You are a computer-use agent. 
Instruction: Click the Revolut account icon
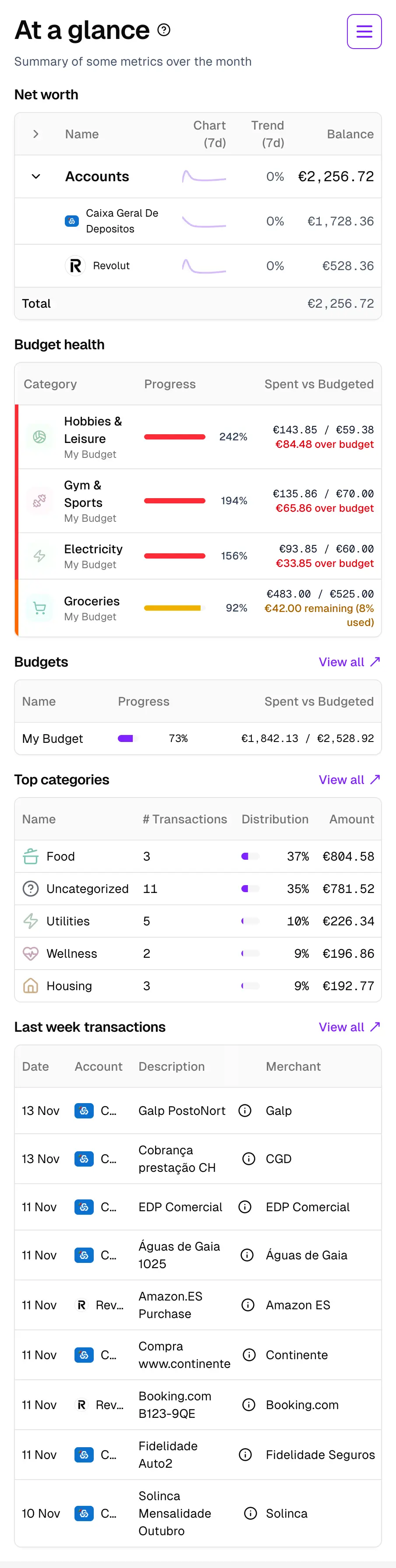point(75,265)
